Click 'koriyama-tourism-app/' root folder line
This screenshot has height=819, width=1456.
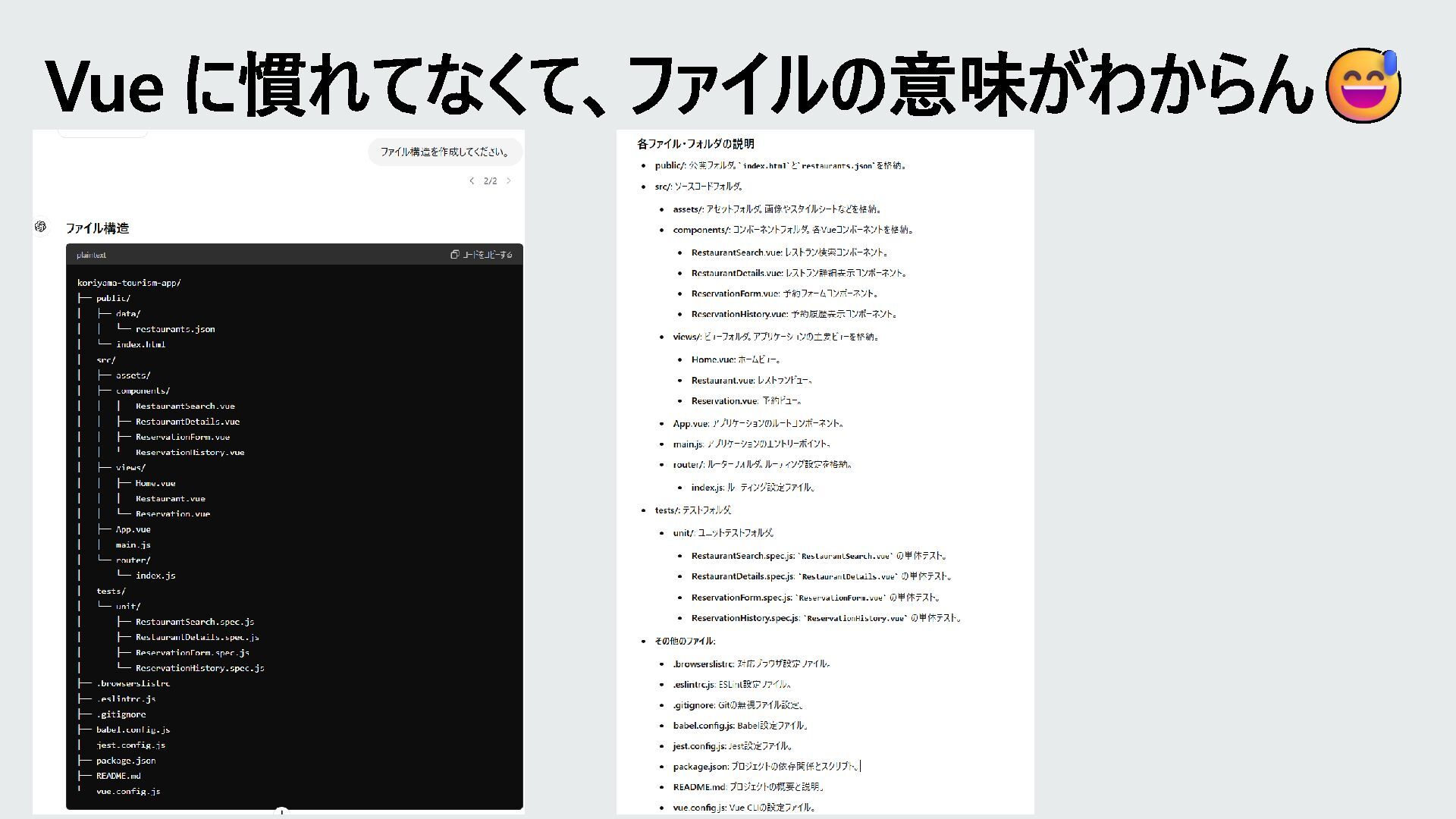coord(129,283)
